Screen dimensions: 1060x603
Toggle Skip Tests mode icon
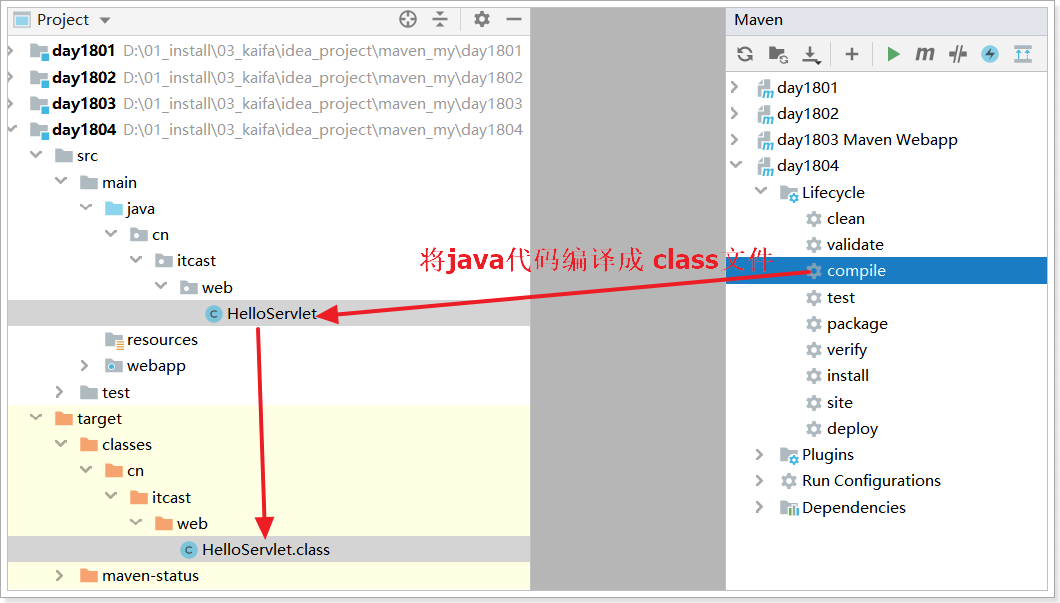tap(957, 54)
